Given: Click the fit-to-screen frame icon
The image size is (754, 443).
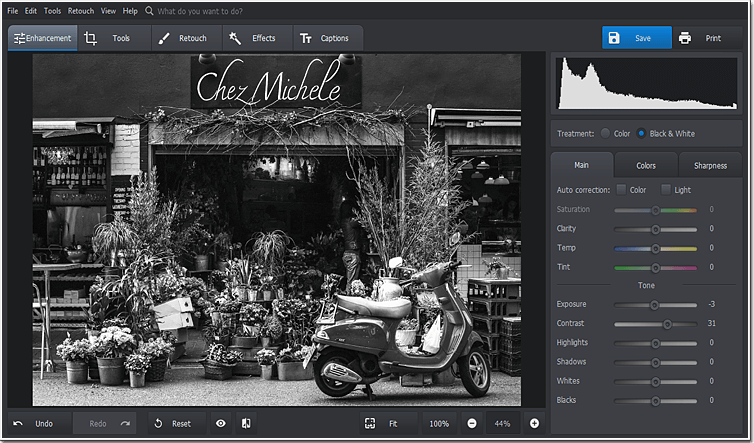Looking at the screenshot, I should 369,423.
